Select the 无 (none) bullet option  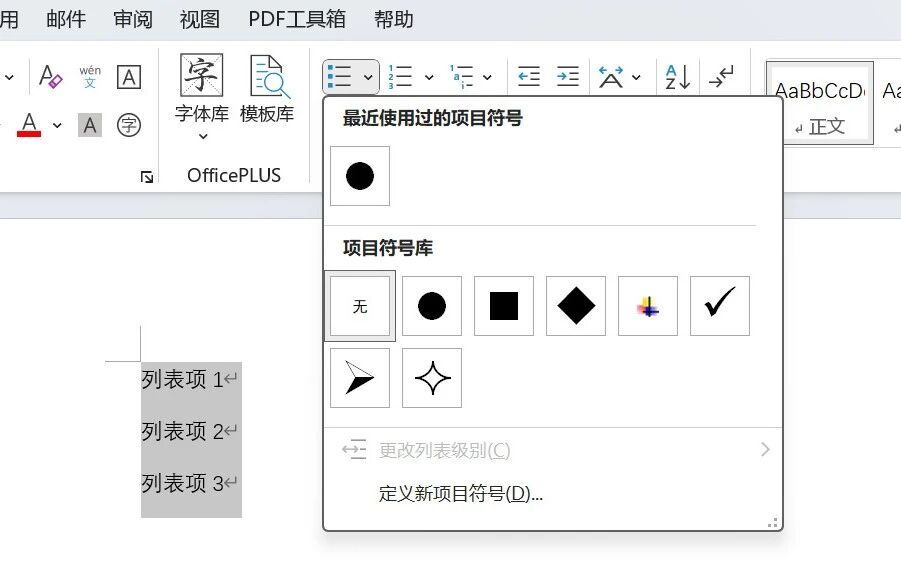coord(360,306)
